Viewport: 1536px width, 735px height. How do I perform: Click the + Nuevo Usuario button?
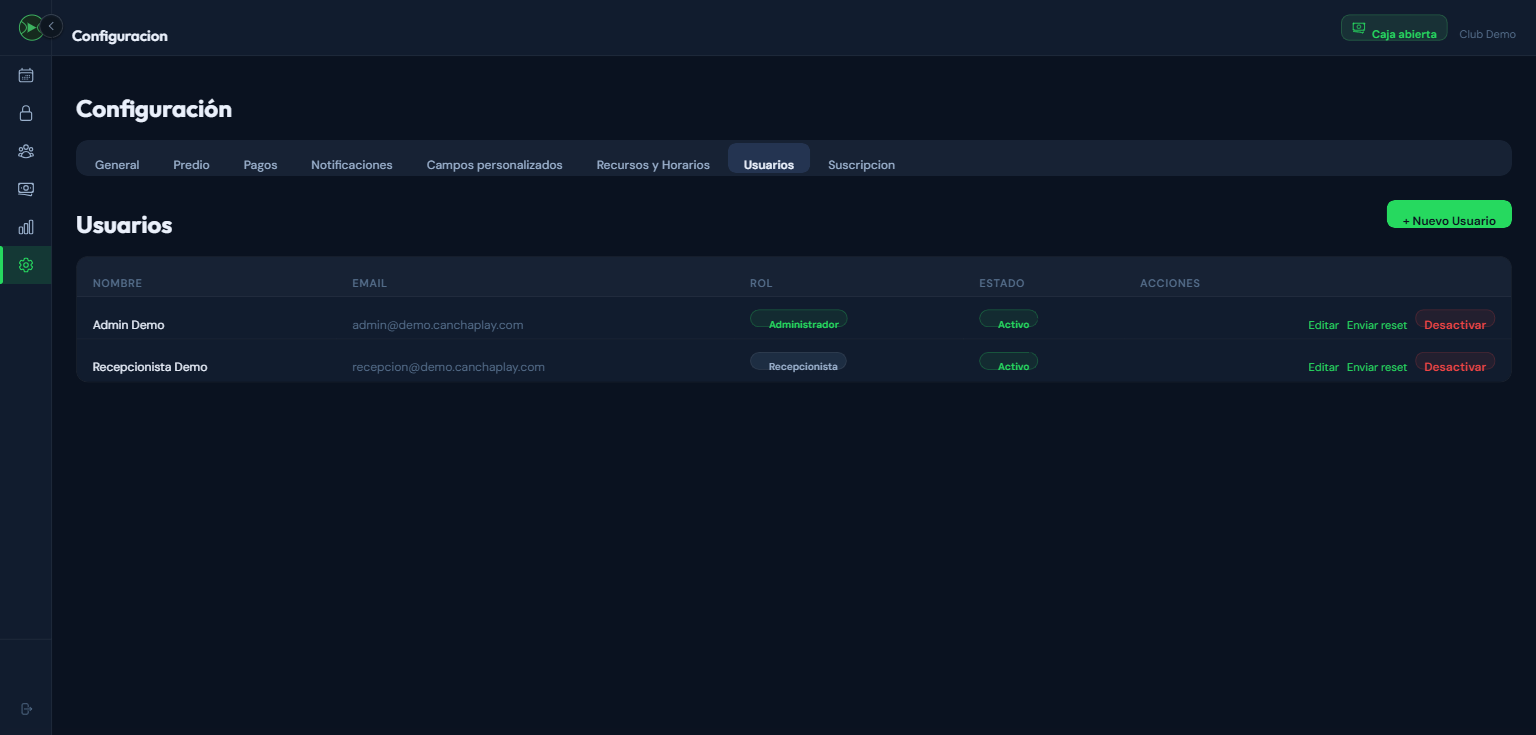tap(1449, 214)
